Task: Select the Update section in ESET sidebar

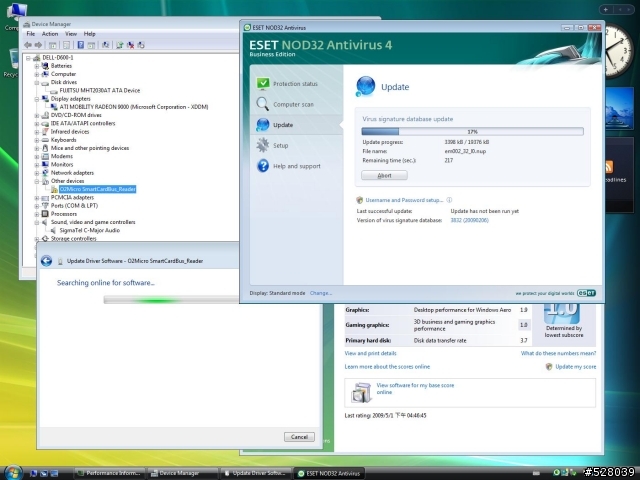Action: click(297, 125)
